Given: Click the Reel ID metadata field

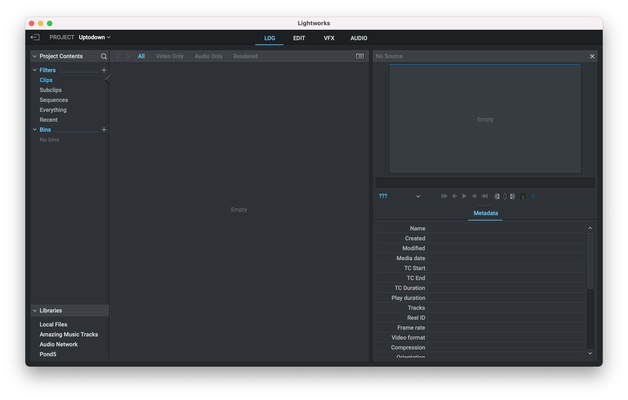Looking at the screenshot, I should [507, 318].
